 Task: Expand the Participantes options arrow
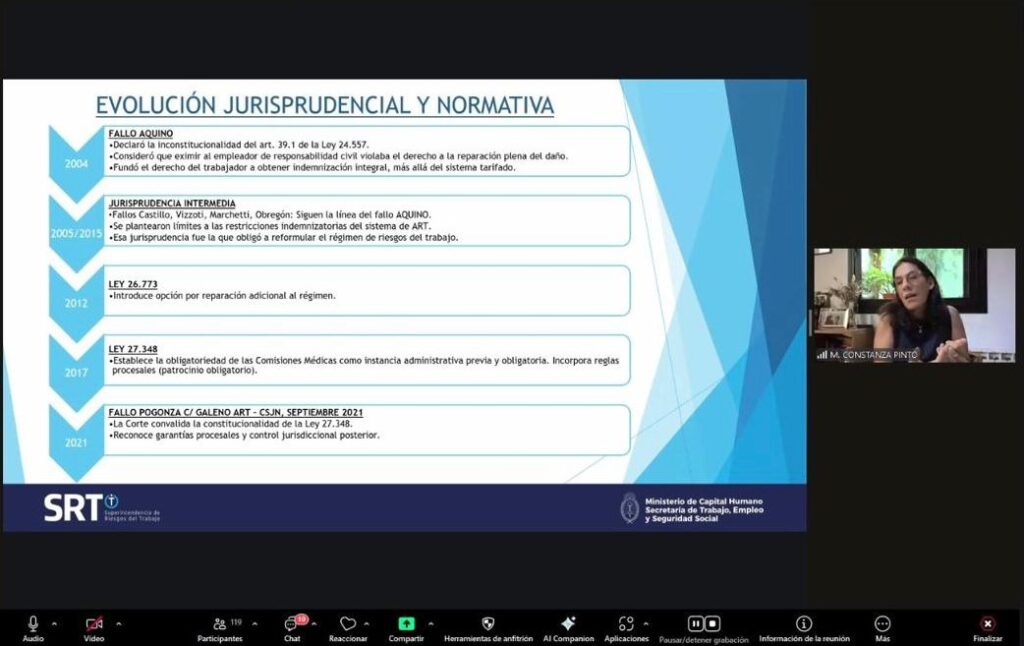[254, 623]
